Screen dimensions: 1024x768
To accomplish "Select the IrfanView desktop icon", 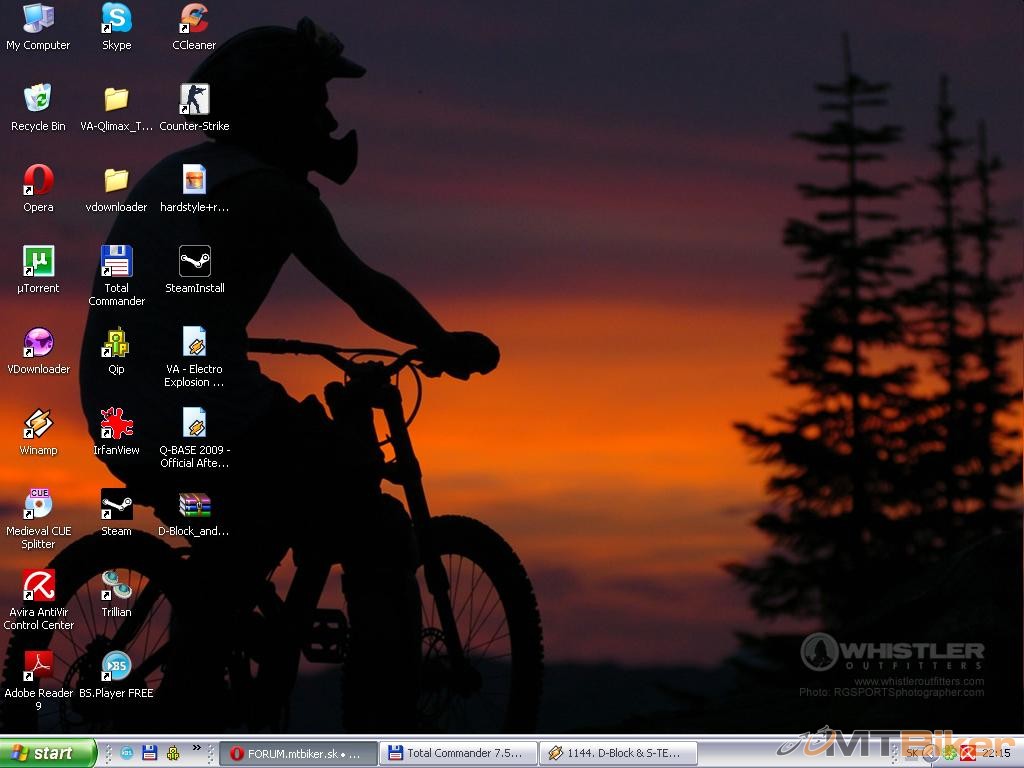I will (x=116, y=423).
